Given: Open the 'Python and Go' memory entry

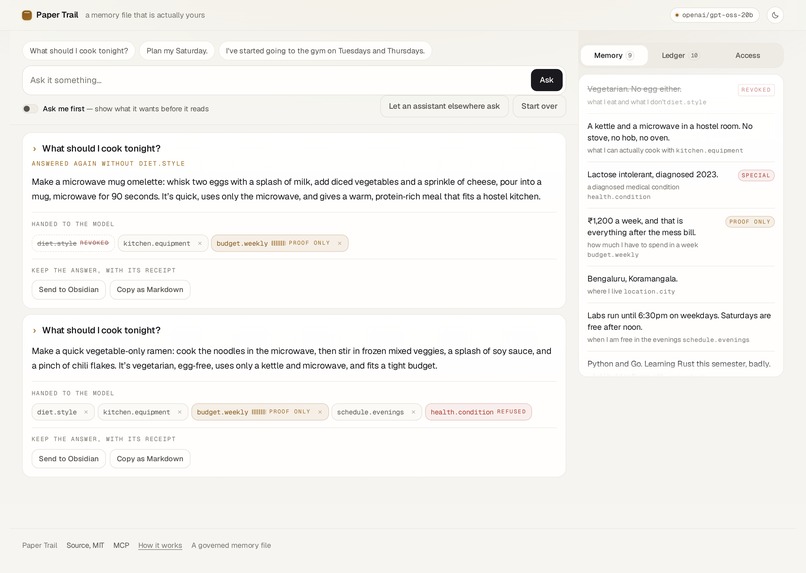Looking at the screenshot, I should click(681, 364).
